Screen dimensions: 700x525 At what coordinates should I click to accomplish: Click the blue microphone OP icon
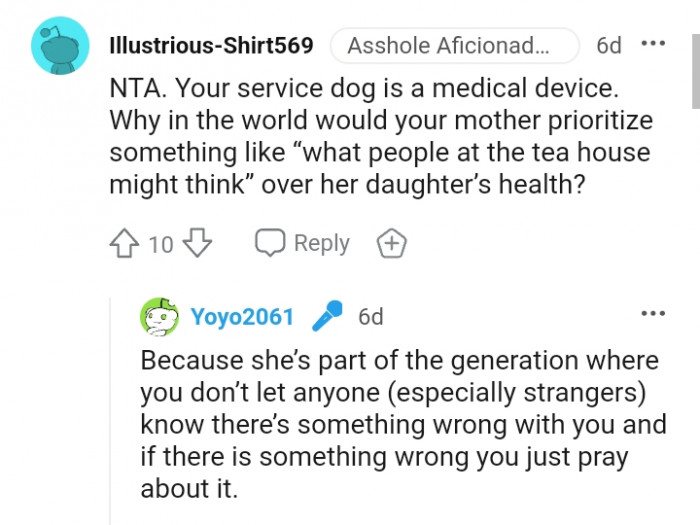(327, 317)
